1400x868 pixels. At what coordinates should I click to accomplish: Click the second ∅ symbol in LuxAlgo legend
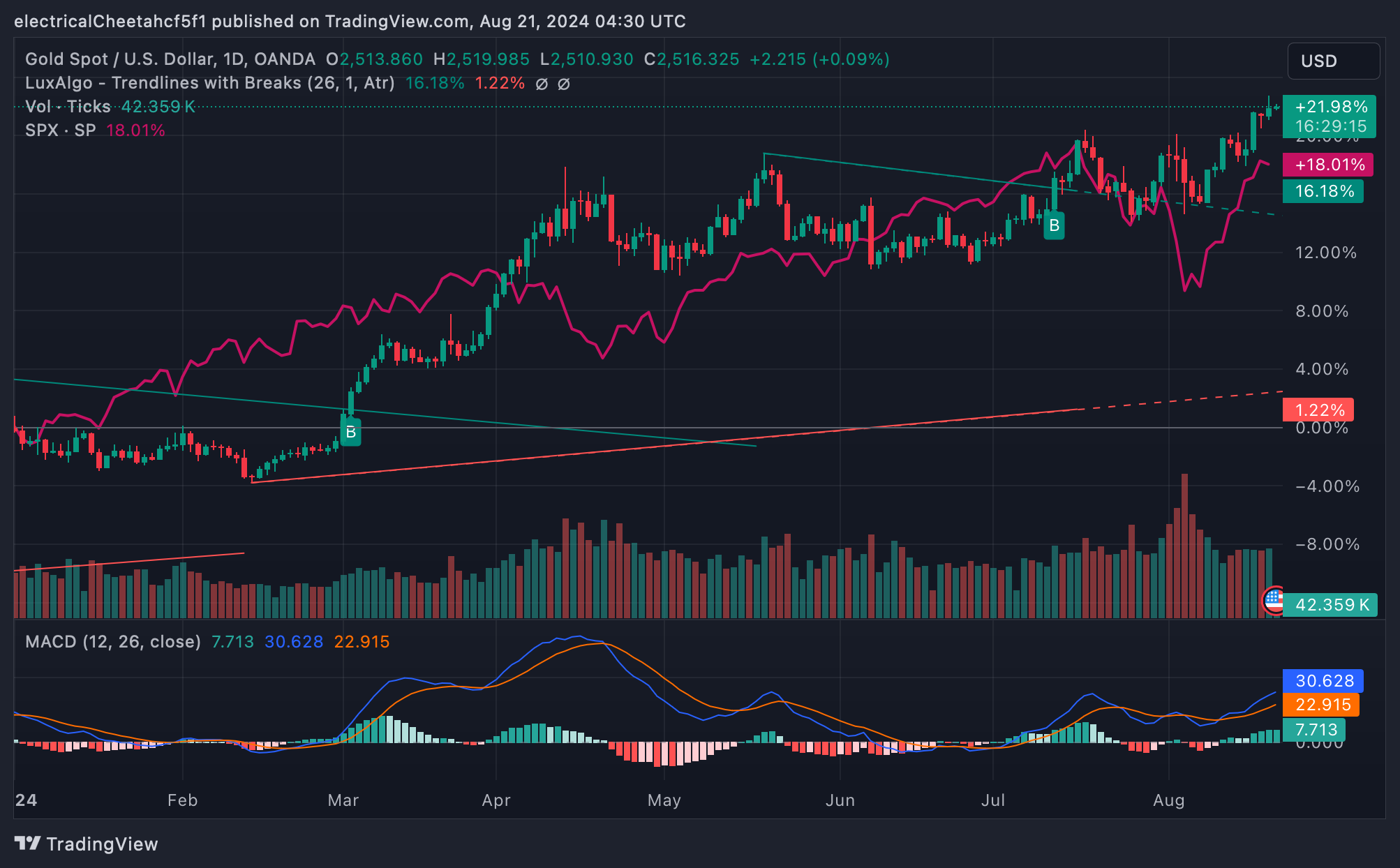[x=564, y=84]
